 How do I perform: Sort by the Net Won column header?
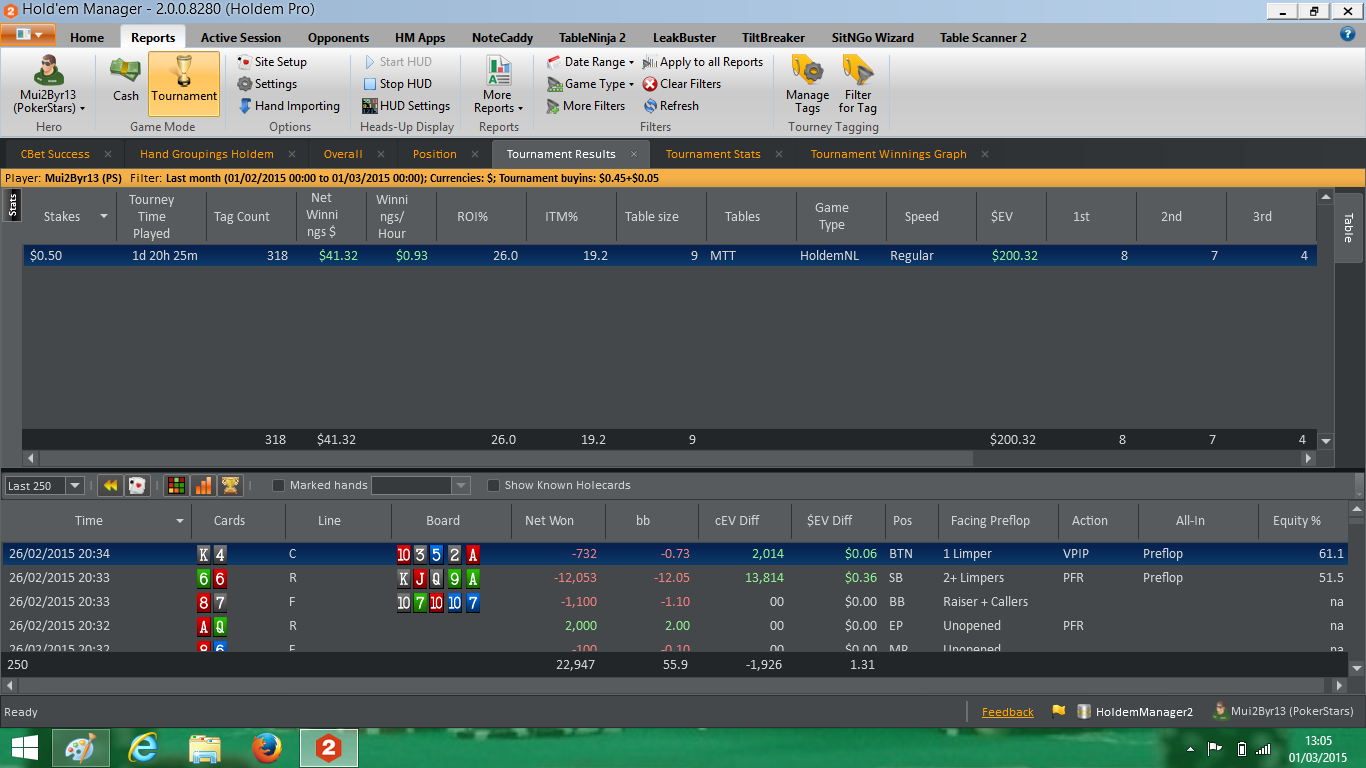tap(549, 521)
